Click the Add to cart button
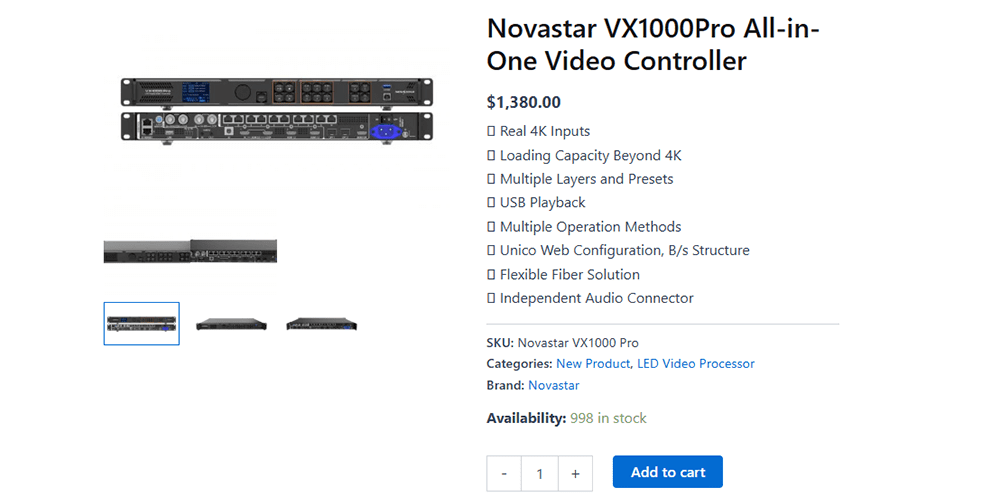This screenshot has width=1000, height=500. click(667, 472)
